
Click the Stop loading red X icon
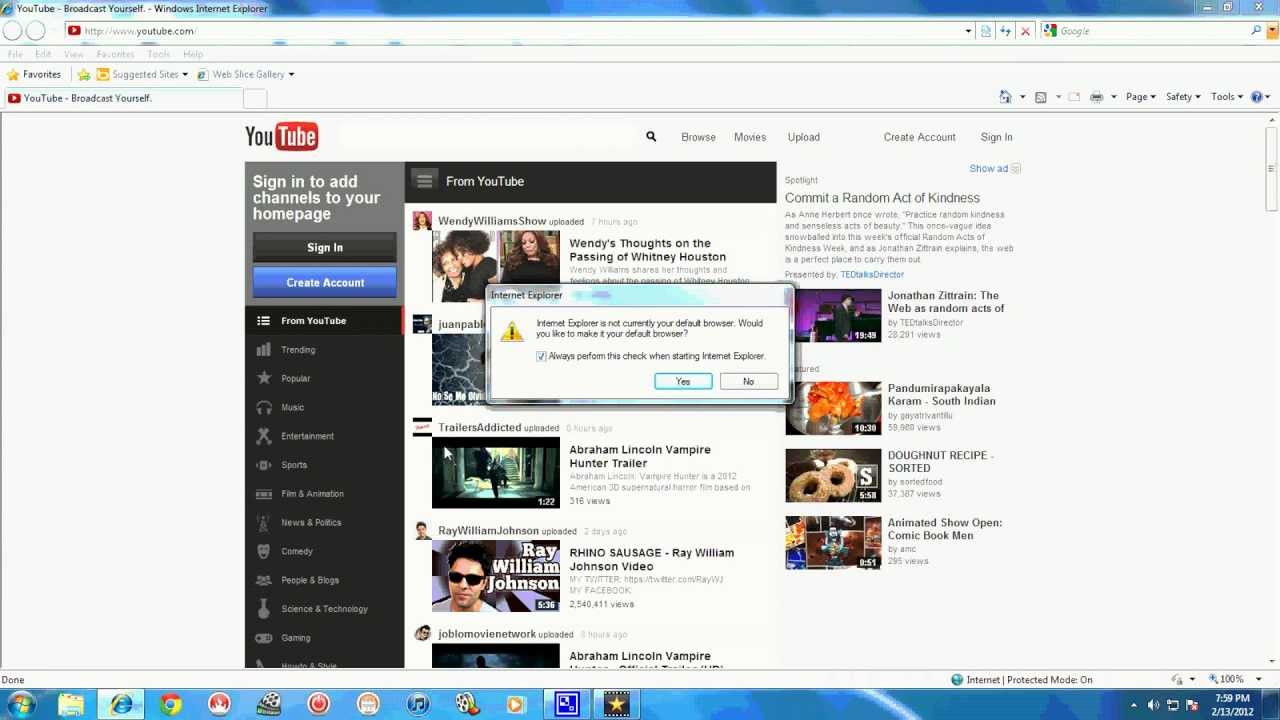tap(1025, 31)
